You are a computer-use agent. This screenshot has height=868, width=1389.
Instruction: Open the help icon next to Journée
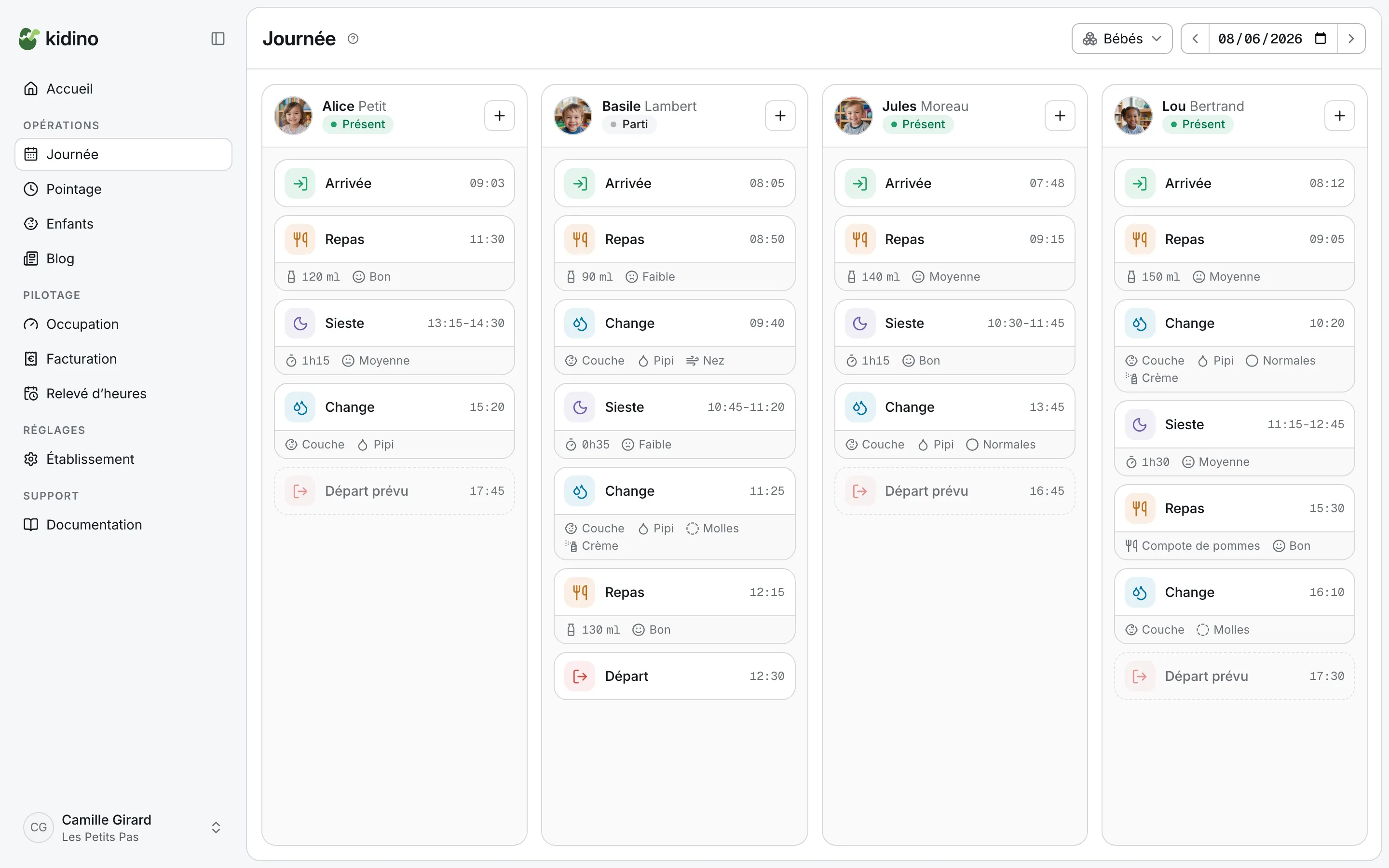(353, 39)
